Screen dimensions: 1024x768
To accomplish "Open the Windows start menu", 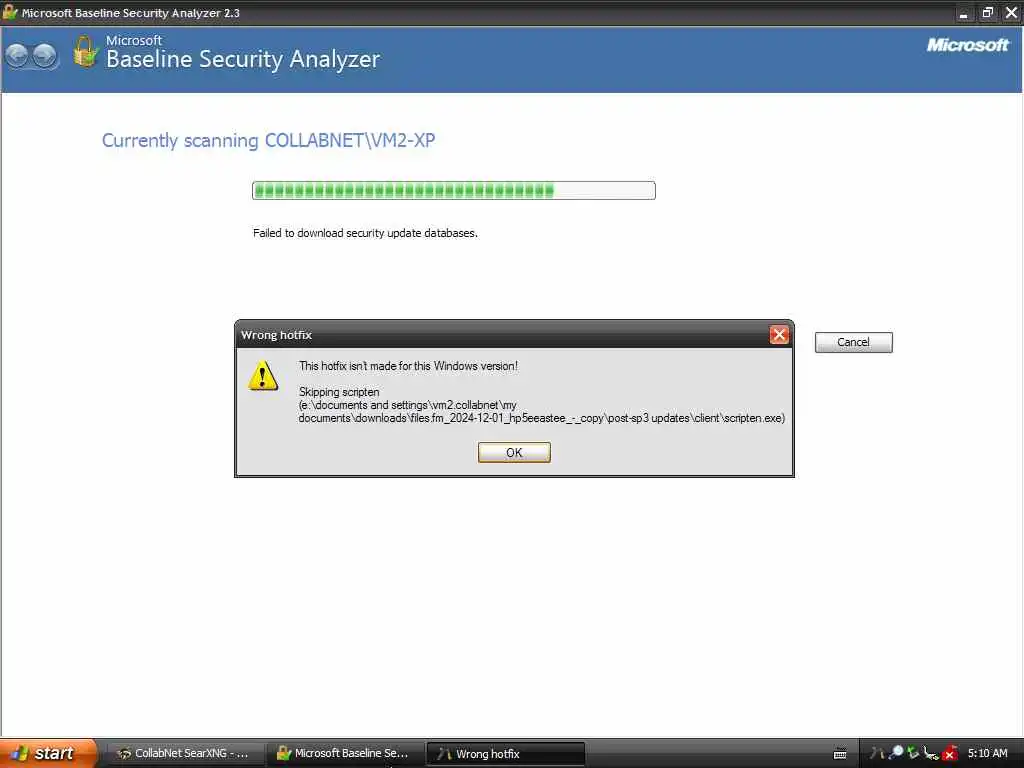I will point(47,754).
